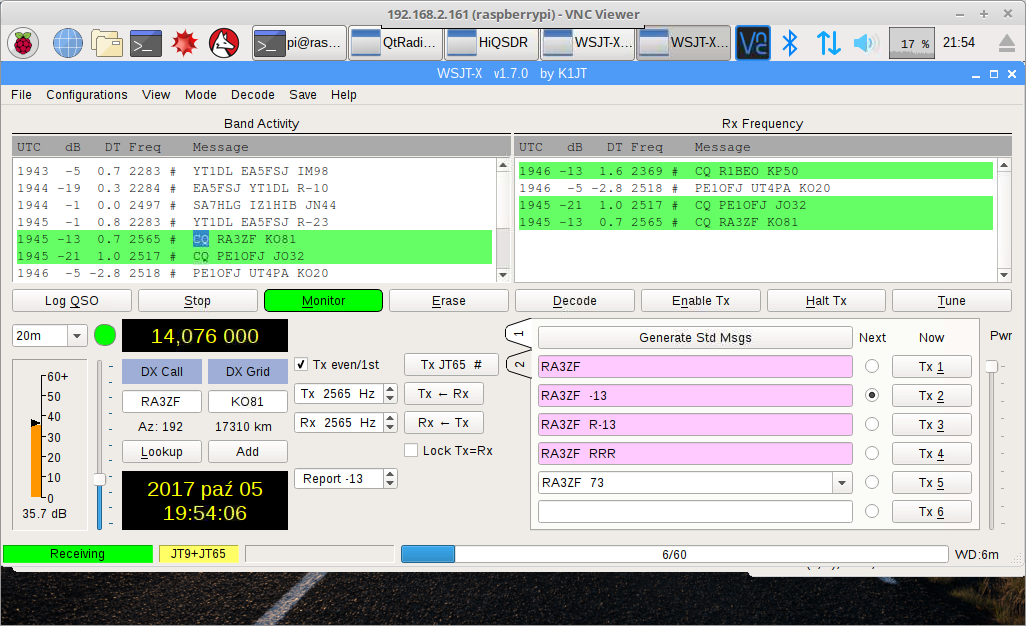Click the Pwr power slider handle
The height and width of the screenshot is (626, 1026).
pyautogui.click(x=991, y=367)
